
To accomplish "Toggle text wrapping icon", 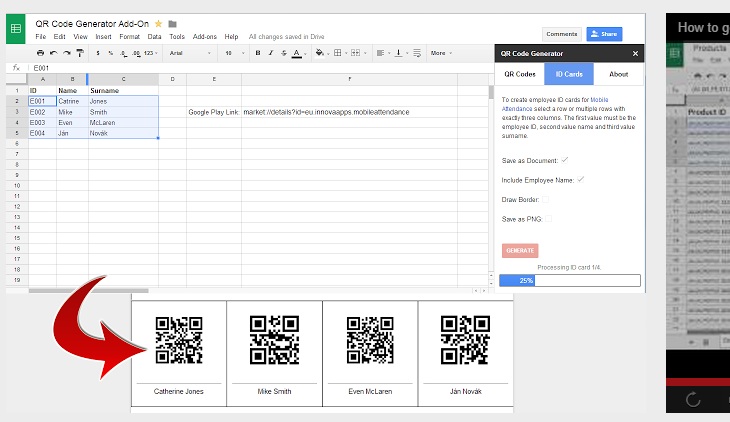I will click(417, 53).
